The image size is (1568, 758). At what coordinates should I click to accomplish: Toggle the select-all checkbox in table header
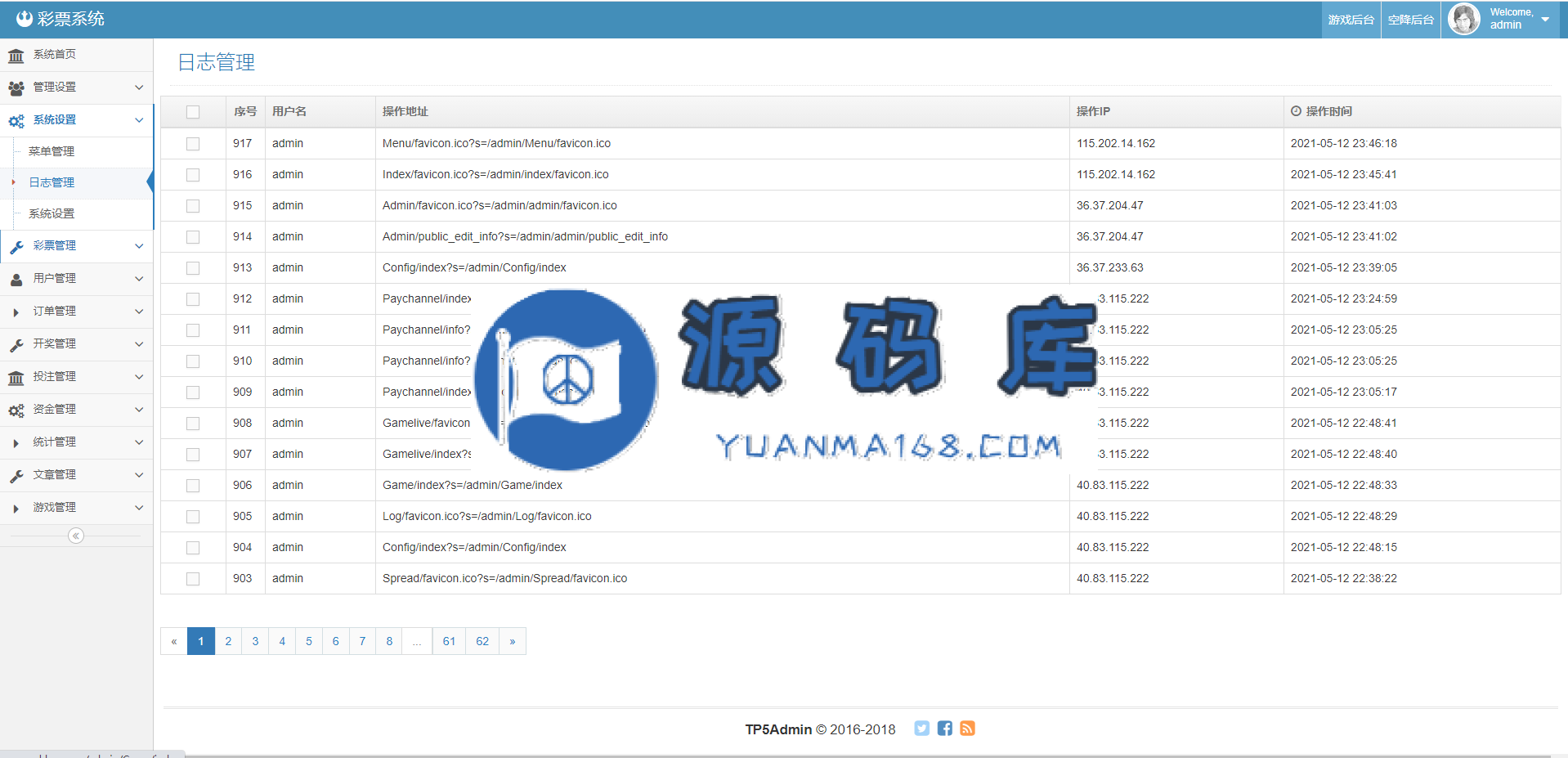click(x=193, y=112)
